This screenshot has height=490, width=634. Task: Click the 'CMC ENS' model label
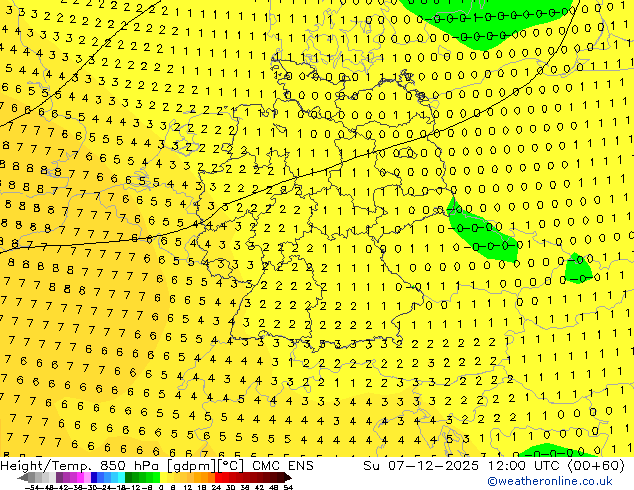click(283, 466)
